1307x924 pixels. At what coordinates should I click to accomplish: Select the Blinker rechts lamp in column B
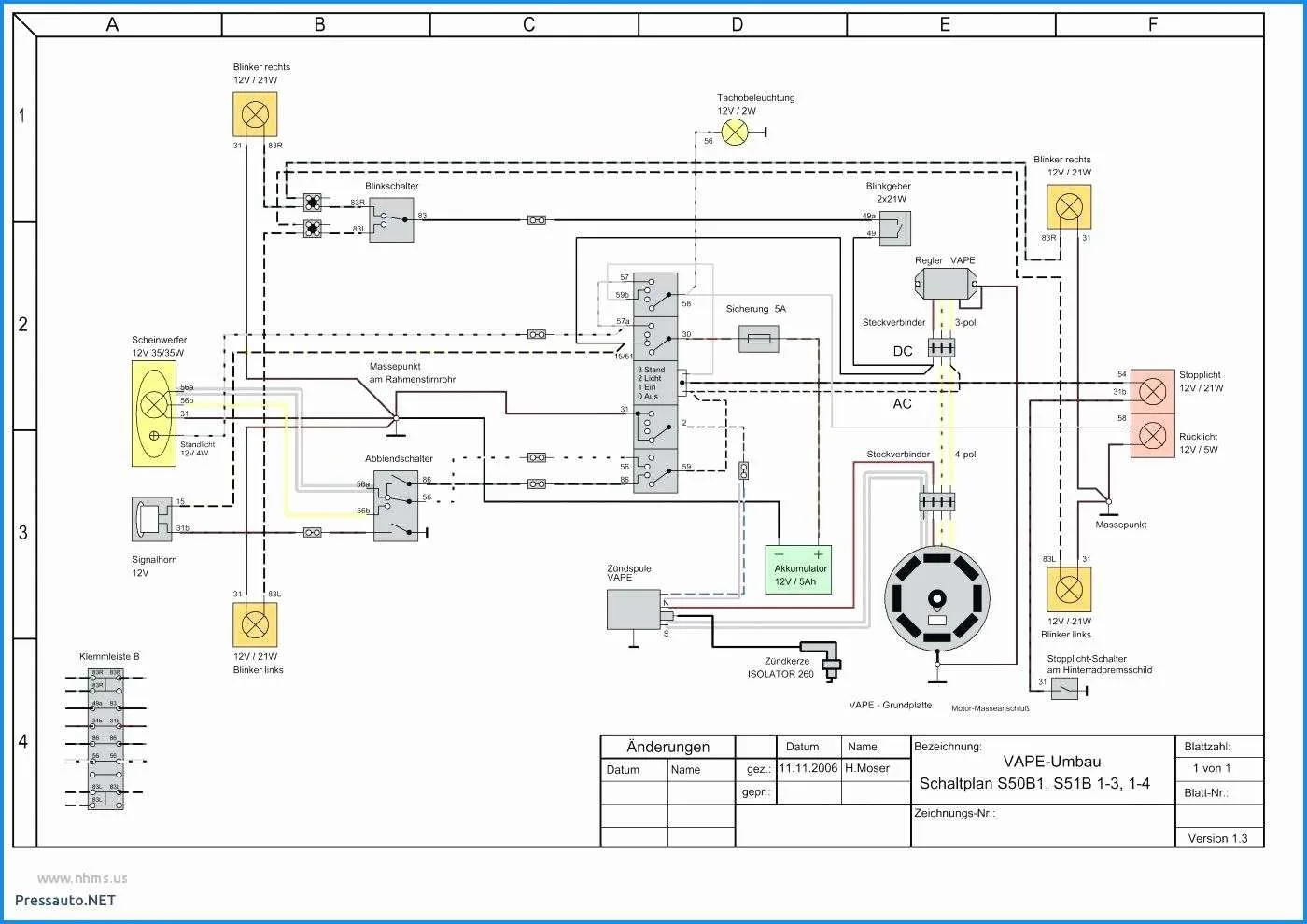[x=255, y=116]
